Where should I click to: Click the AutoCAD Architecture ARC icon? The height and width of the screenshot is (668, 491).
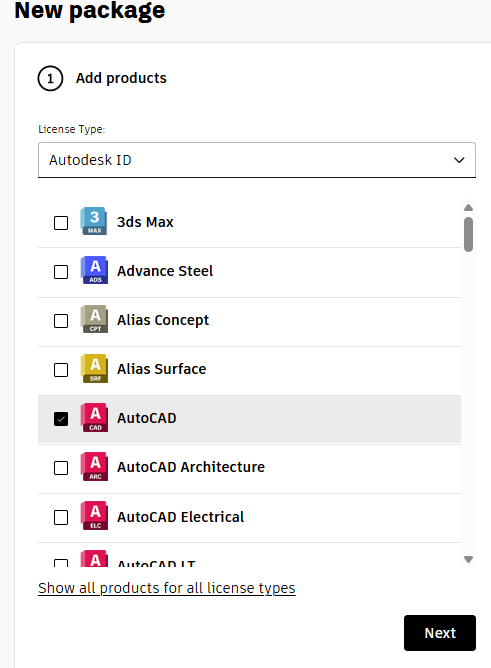click(94, 467)
